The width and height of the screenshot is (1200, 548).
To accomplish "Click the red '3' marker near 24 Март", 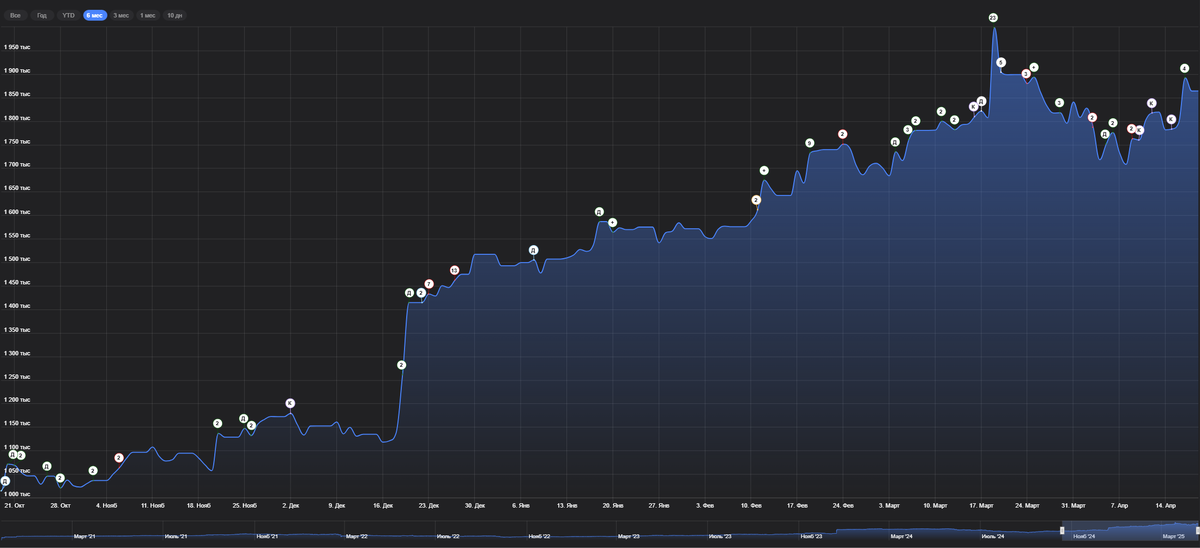I will (x=1026, y=74).
